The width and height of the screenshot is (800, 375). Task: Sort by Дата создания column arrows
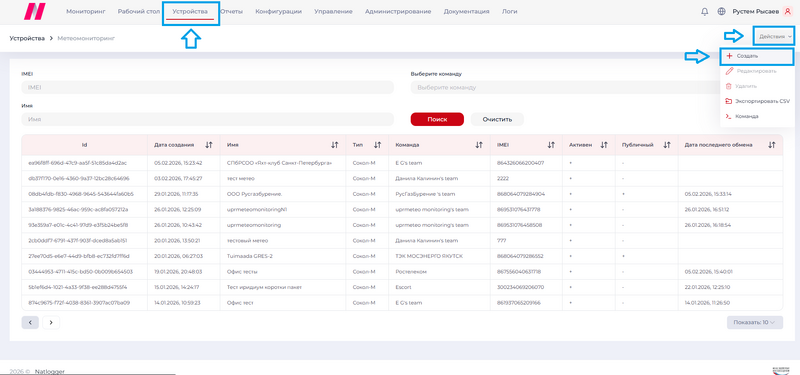(209, 145)
